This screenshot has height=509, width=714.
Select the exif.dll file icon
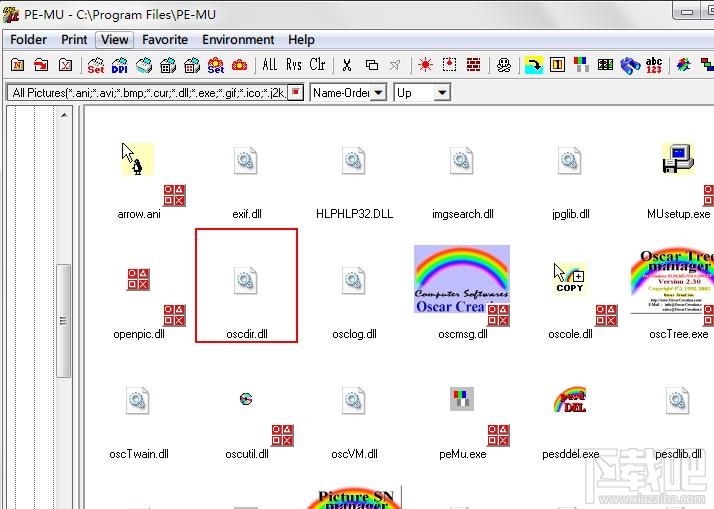pyautogui.click(x=246, y=160)
